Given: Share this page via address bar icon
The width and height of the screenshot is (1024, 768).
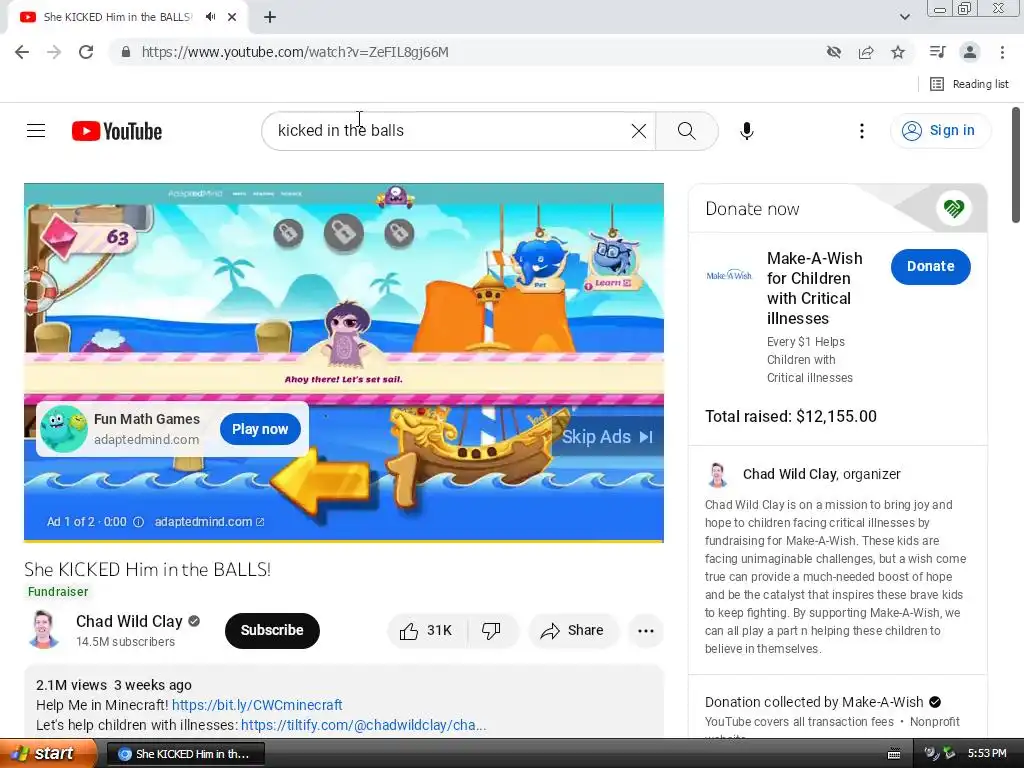Looking at the screenshot, I should pos(866,52).
